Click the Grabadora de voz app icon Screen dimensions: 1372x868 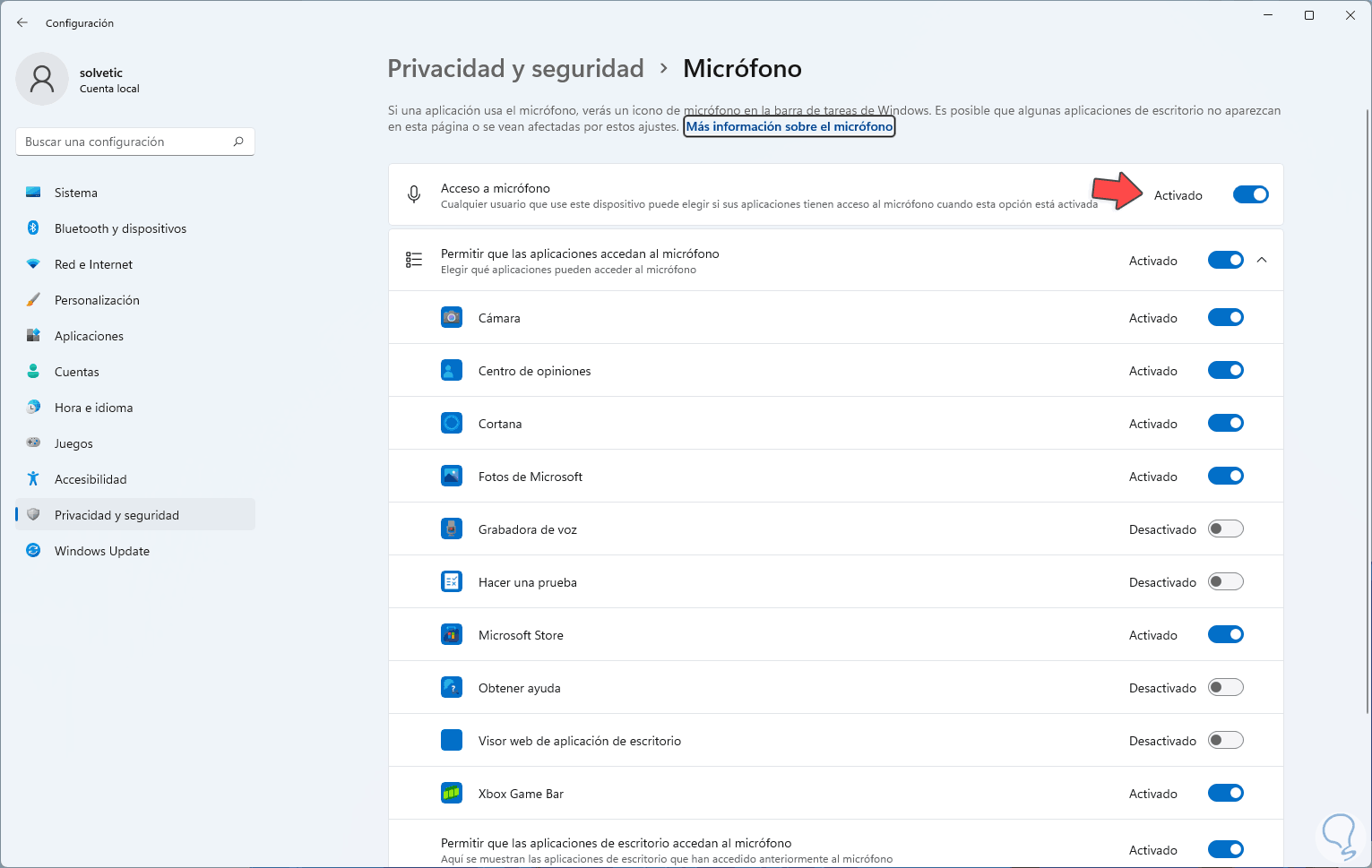tap(452, 529)
